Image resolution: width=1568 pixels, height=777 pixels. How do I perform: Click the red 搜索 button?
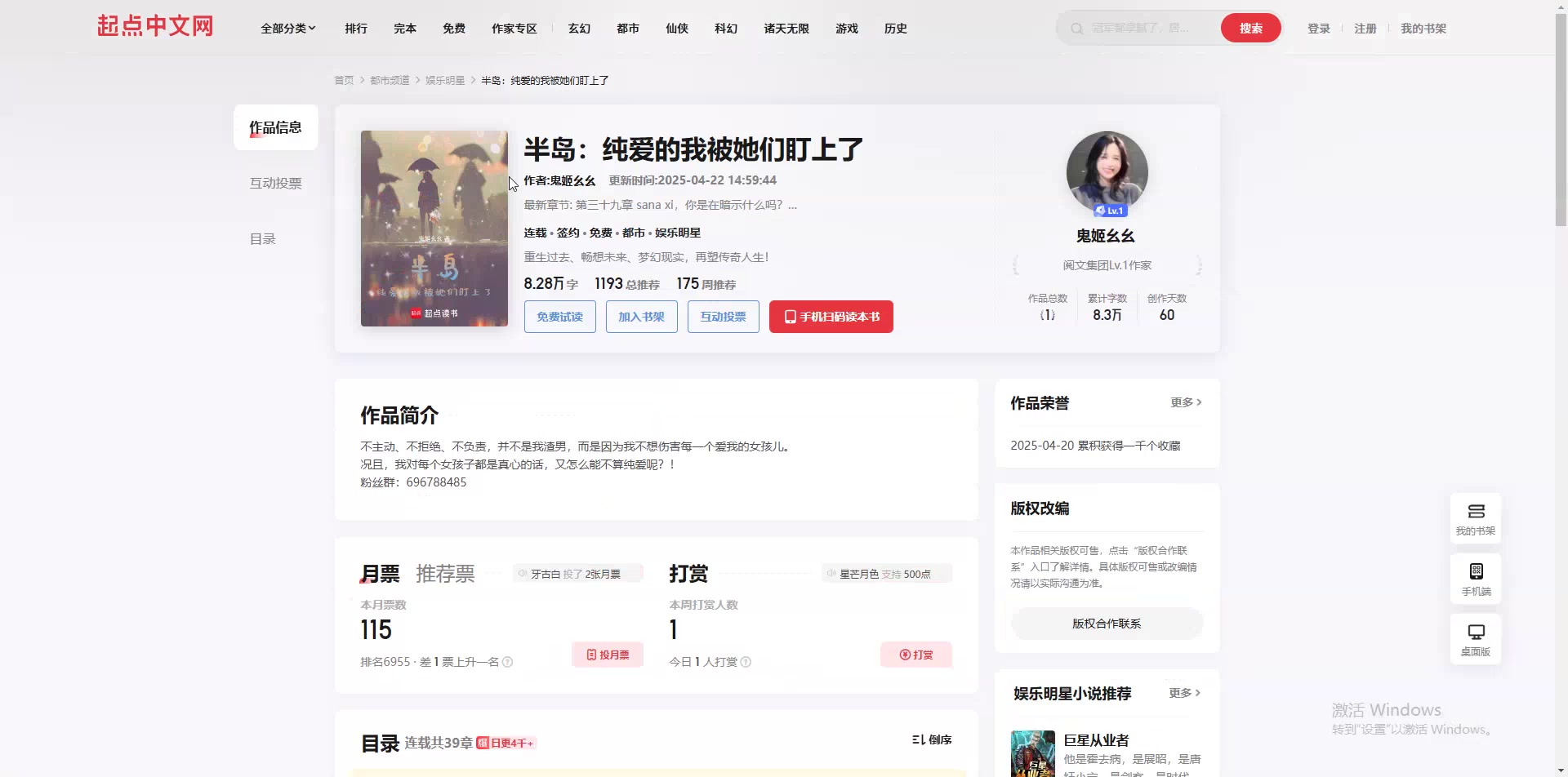(x=1251, y=29)
